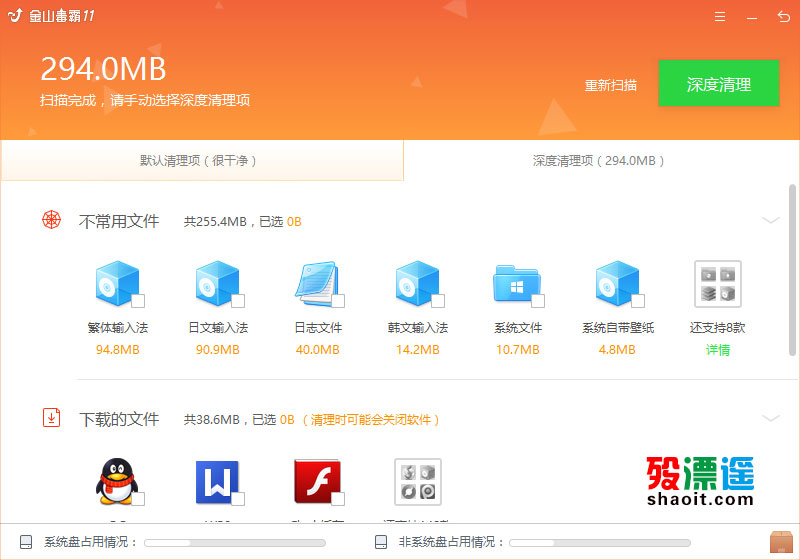
Task: Check the 系统自带壁纸 4.8MB checkbox
Action: pyautogui.click(x=638, y=301)
